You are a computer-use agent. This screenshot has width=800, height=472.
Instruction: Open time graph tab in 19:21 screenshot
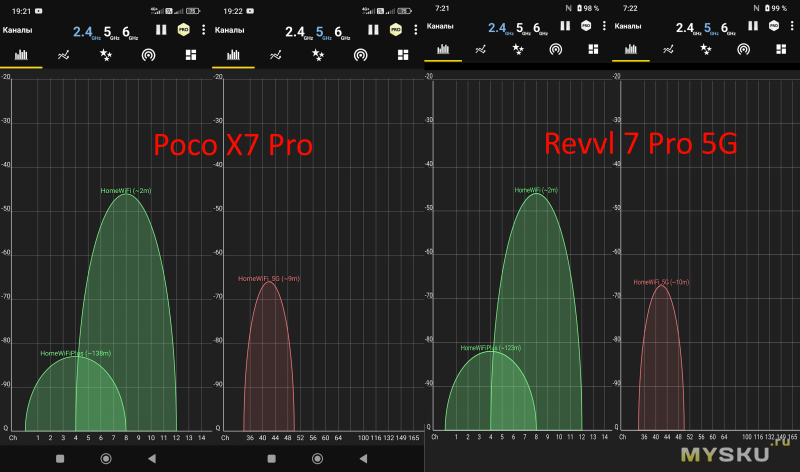click(63, 55)
